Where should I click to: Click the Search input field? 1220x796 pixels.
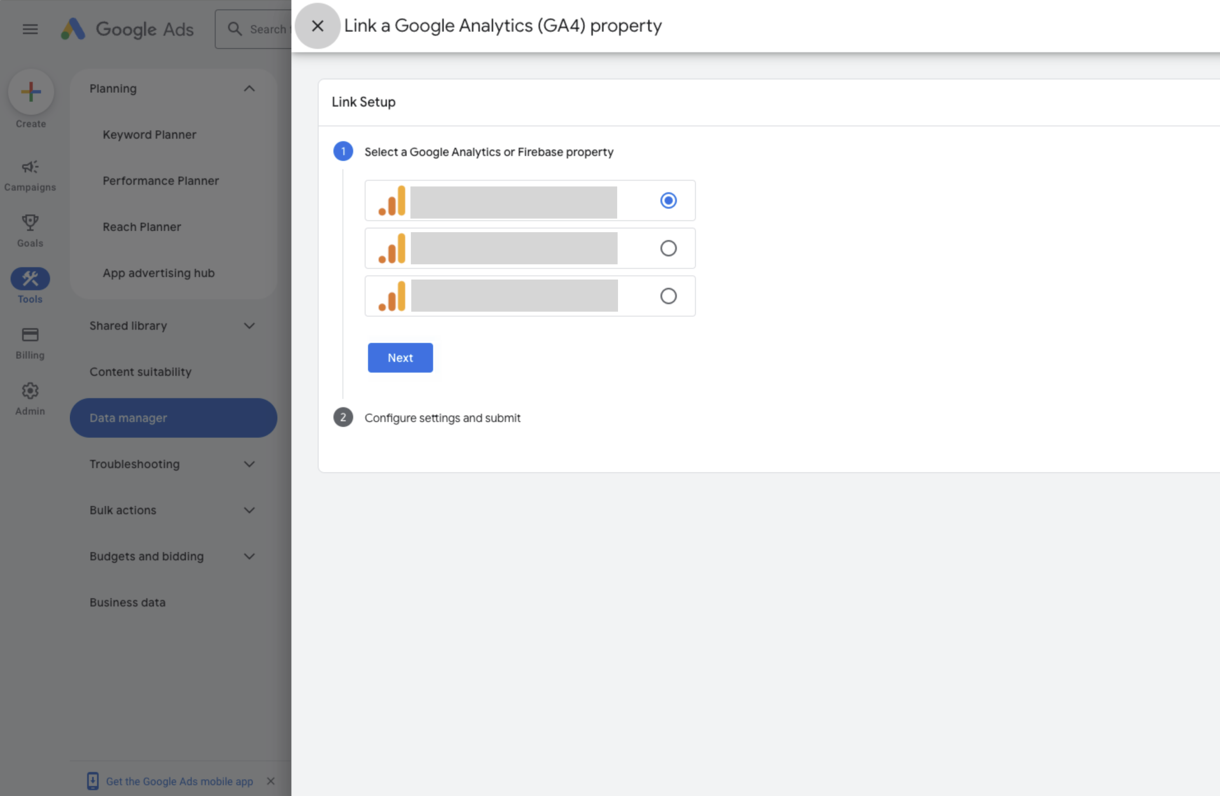point(255,29)
